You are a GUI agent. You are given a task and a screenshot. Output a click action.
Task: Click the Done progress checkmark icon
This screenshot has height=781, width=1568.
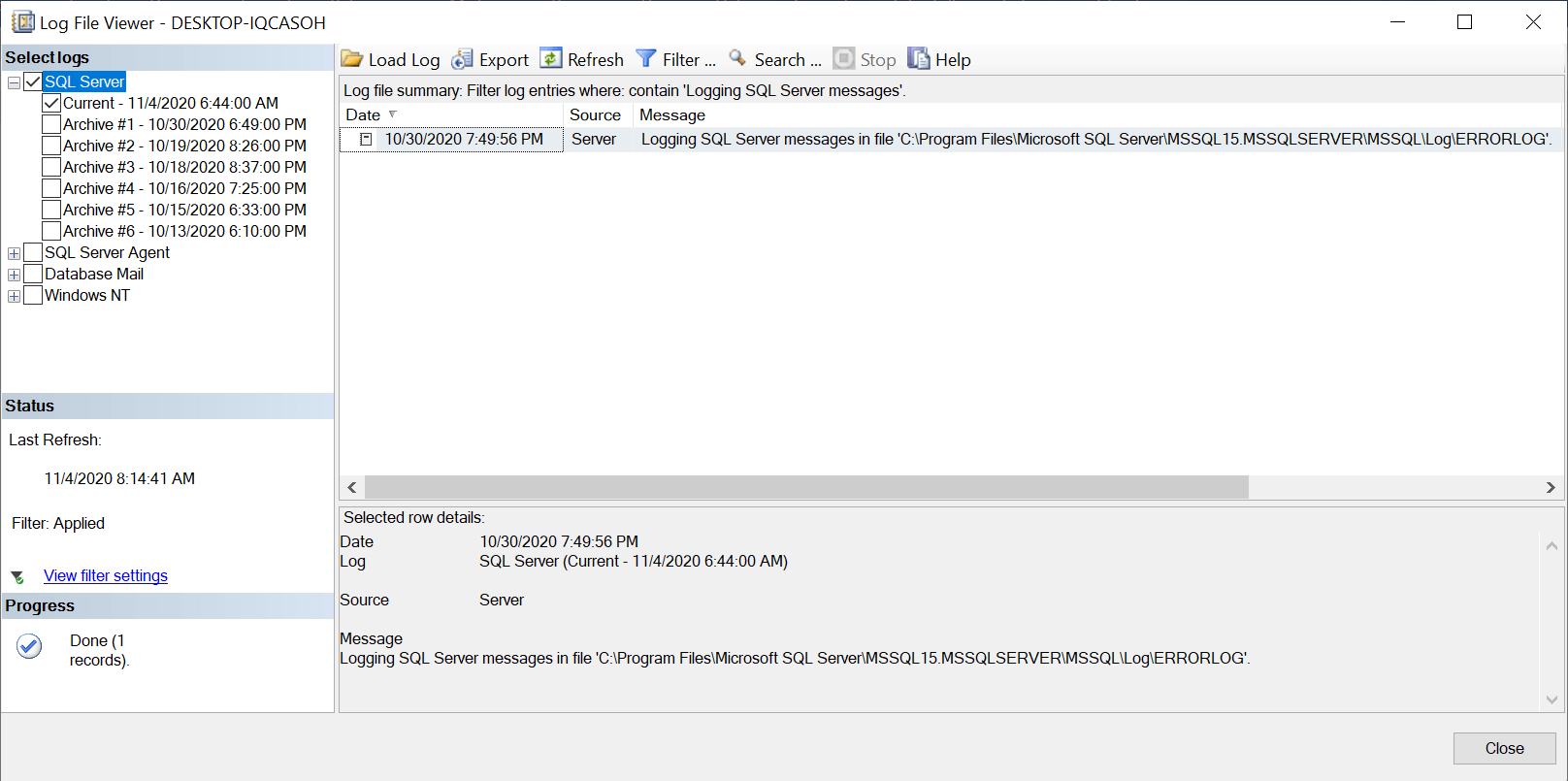30,646
